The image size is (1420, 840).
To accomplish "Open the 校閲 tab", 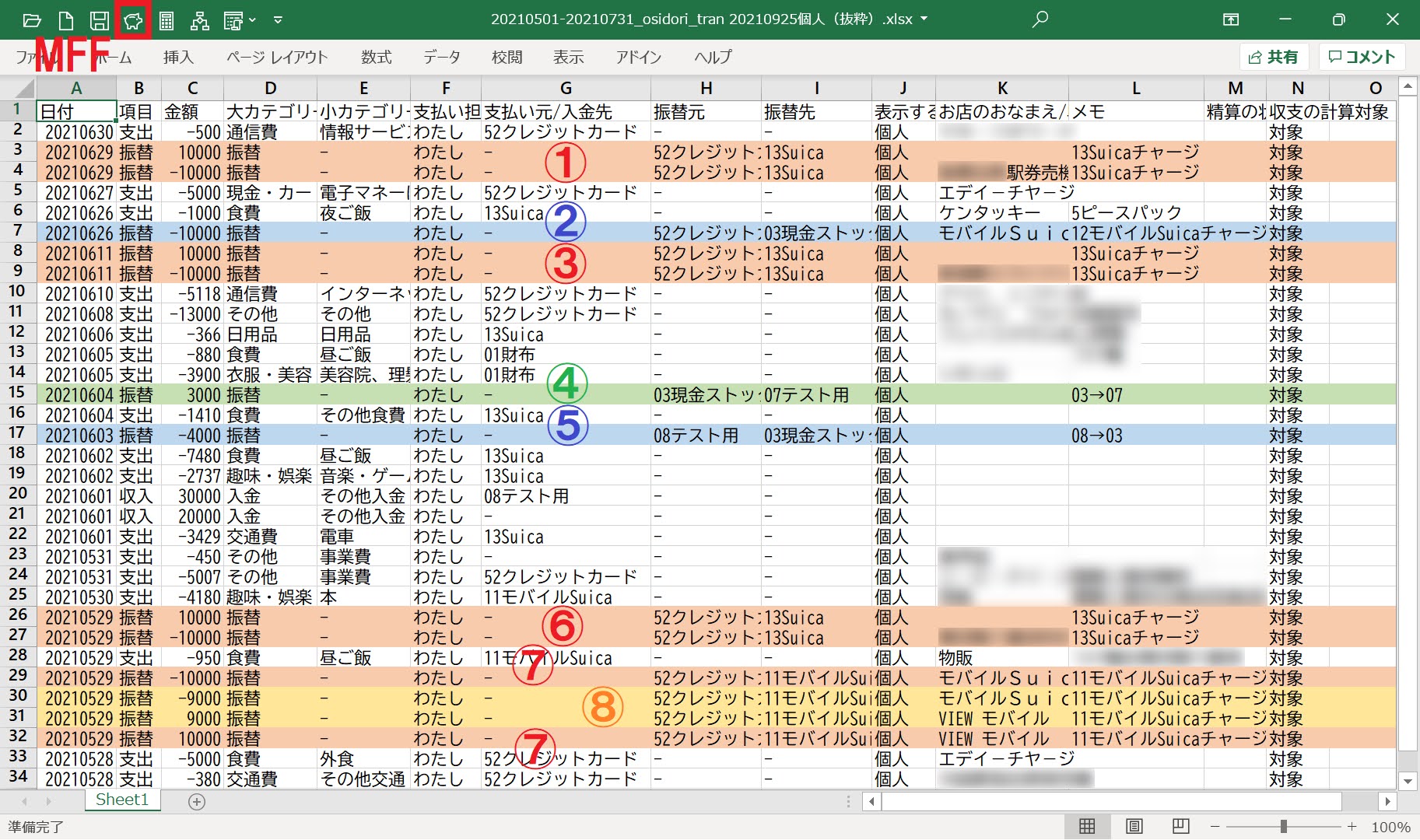I will tap(507, 57).
